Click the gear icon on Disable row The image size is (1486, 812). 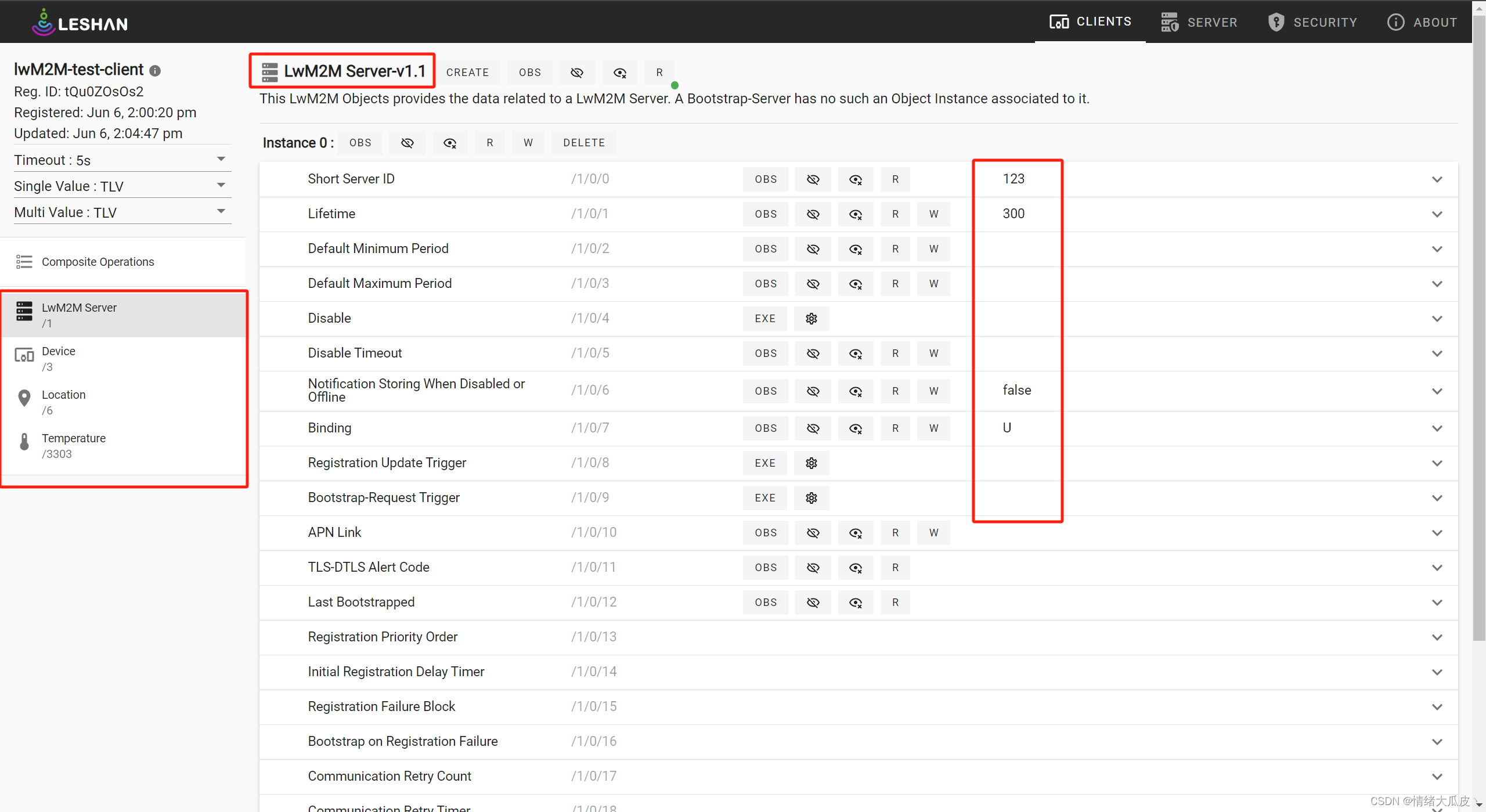[811, 319]
